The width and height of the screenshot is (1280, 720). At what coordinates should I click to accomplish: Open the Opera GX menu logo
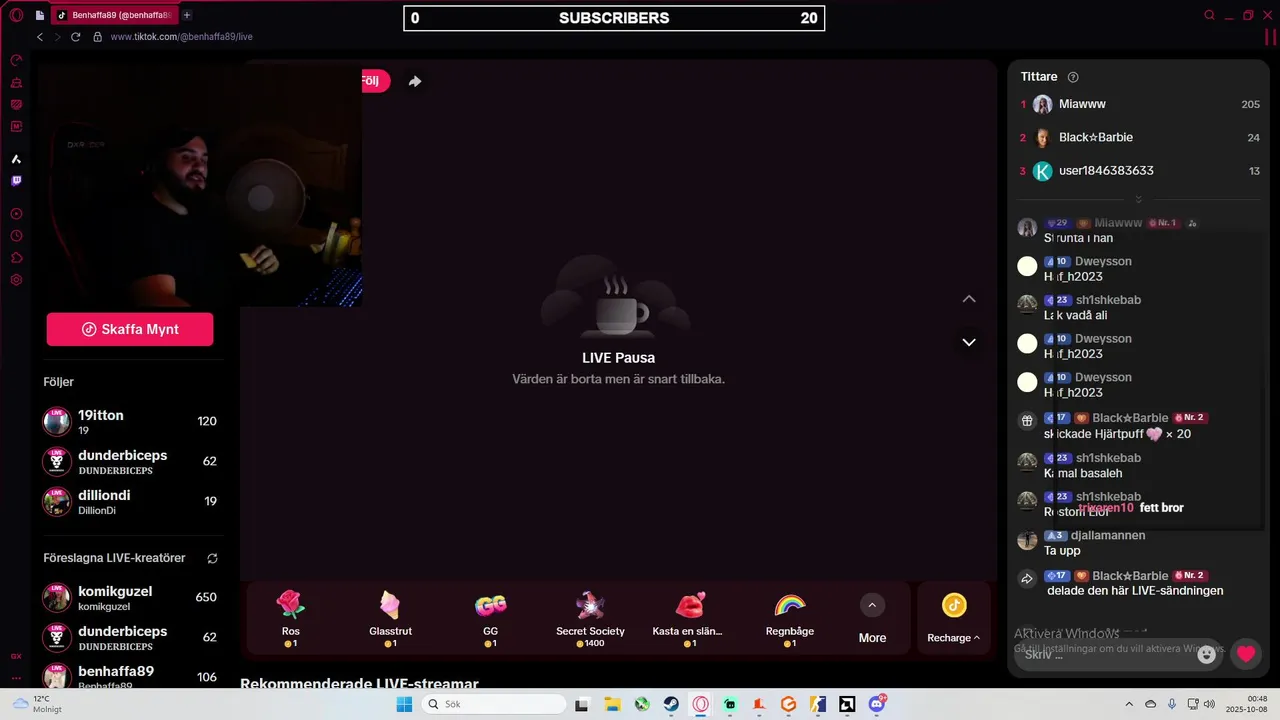point(16,15)
